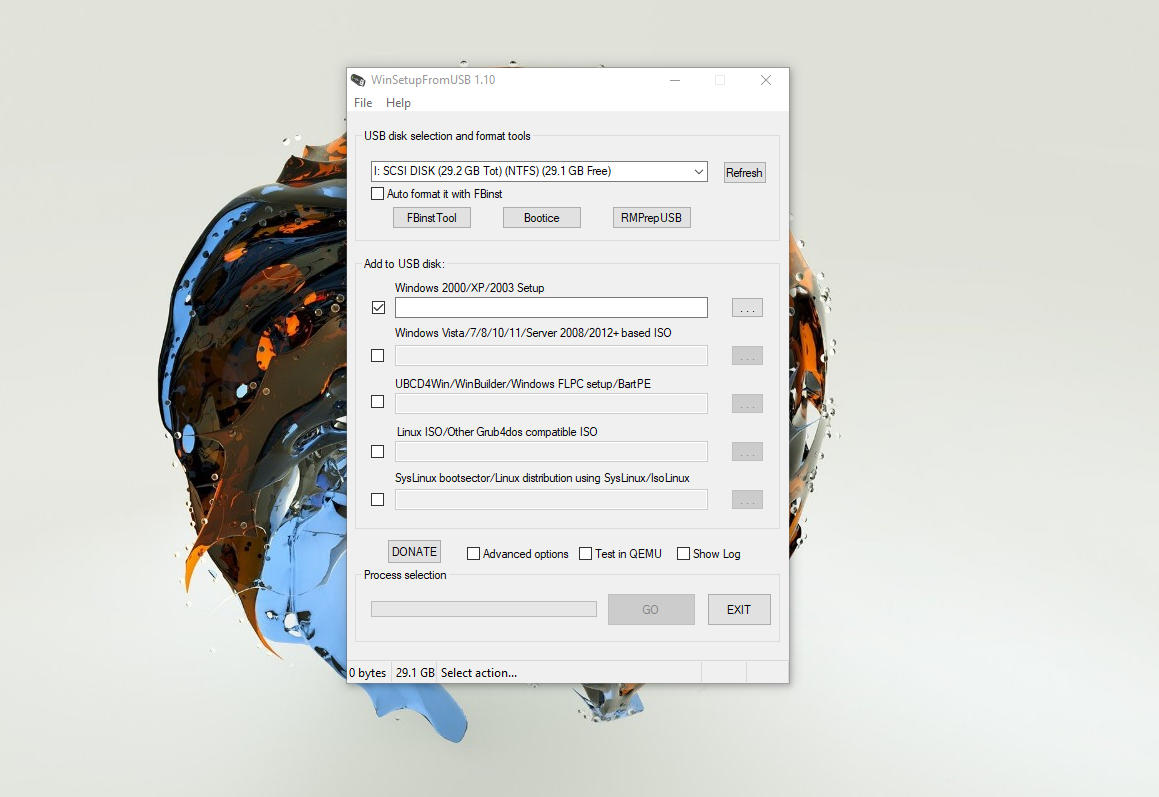Turn on Show Log checkbox
The height and width of the screenshot is (797, 1159).
(684, 554)
